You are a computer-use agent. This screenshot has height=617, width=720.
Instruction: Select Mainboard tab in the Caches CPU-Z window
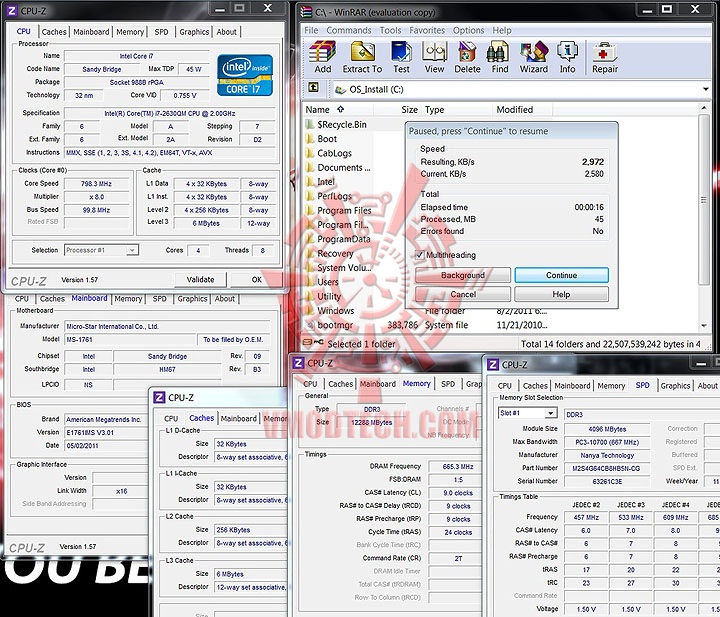pyautogui.click(x=238, y=419)
